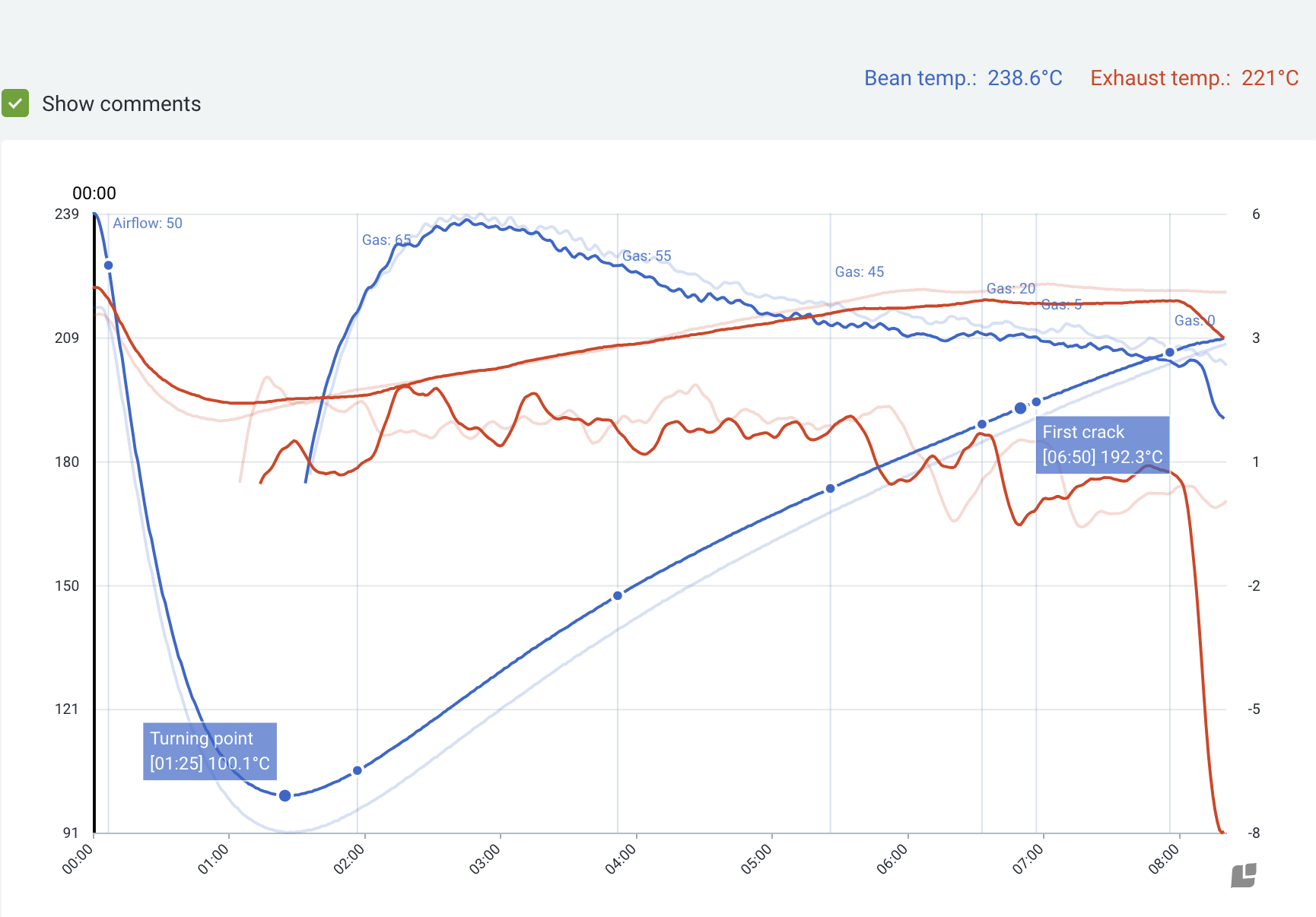Screen dimensions: 1316x917
Task: Click the Airflow: 50 comment label
Action: point(148,224)
